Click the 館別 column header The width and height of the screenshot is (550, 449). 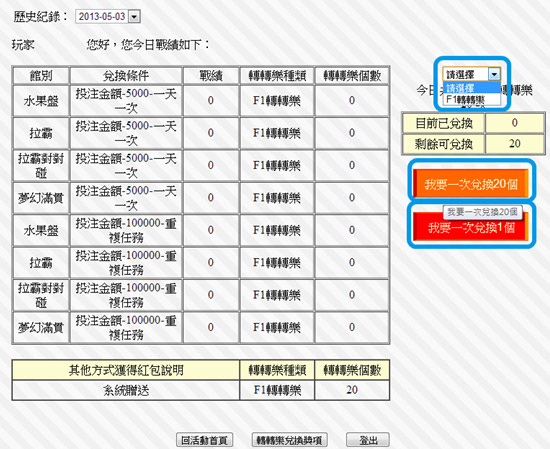point(41,75)
